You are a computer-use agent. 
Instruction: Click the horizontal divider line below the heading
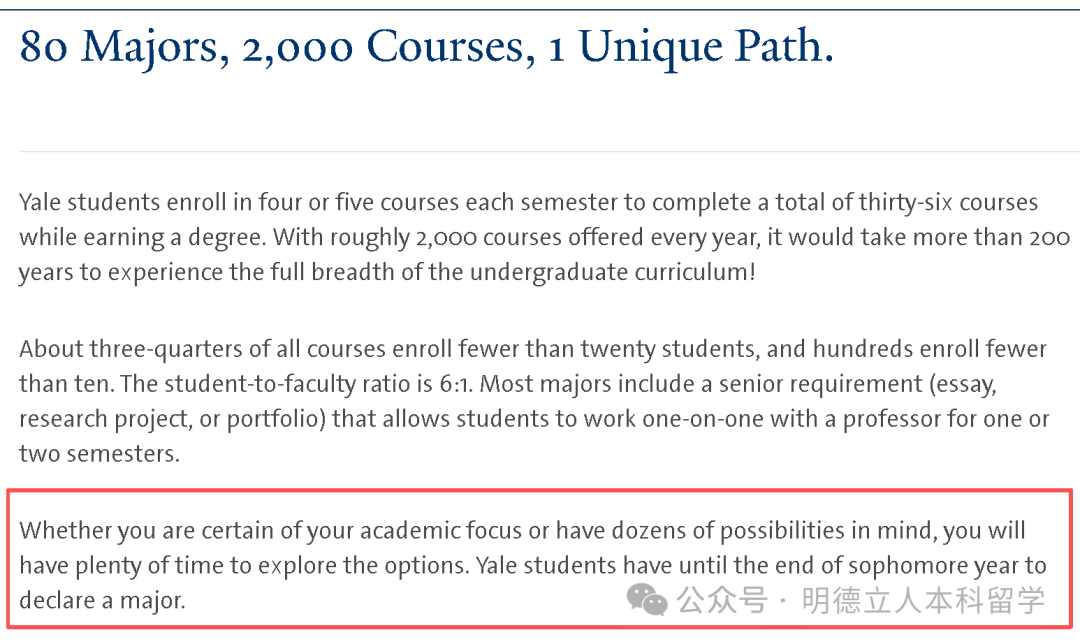[540, 151]
